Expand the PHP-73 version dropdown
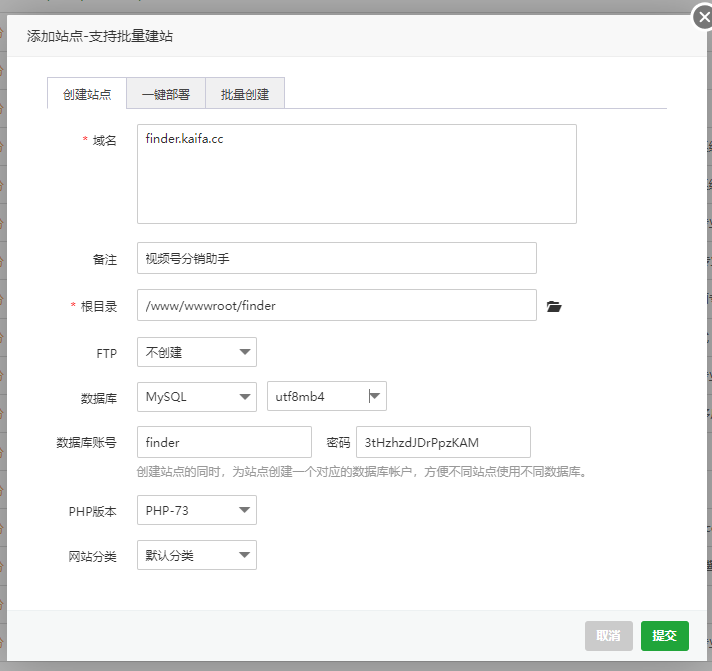 click(x=197, y=510)
